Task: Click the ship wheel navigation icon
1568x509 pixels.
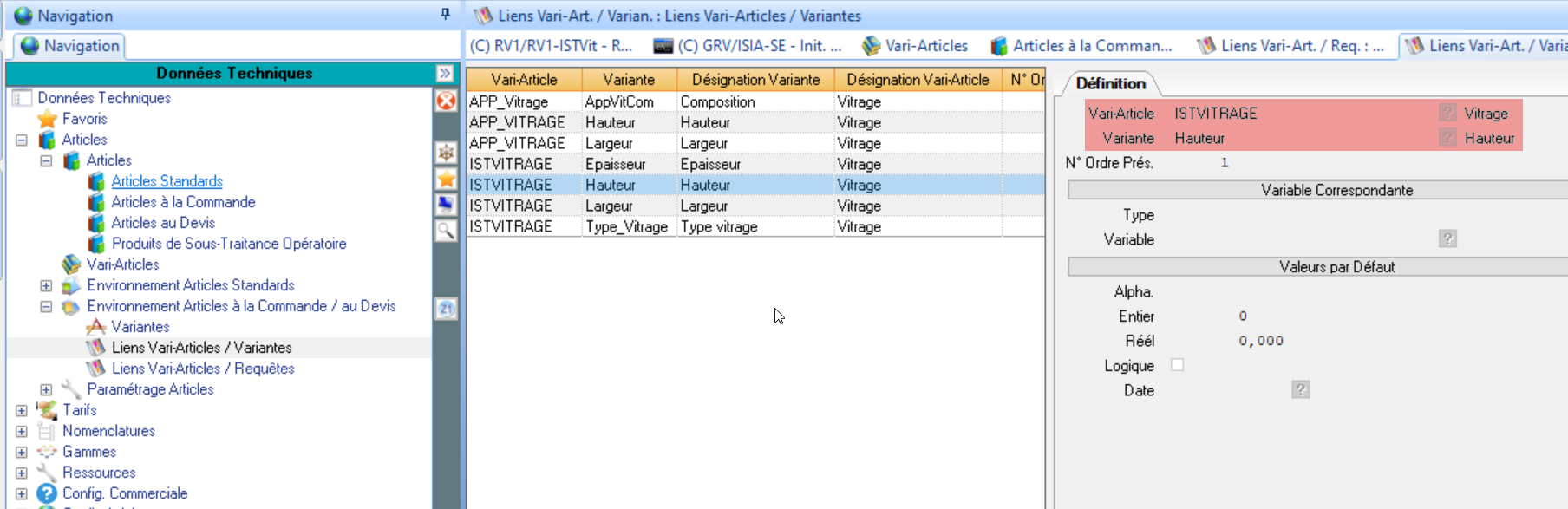Action: [x=446, y=153]
